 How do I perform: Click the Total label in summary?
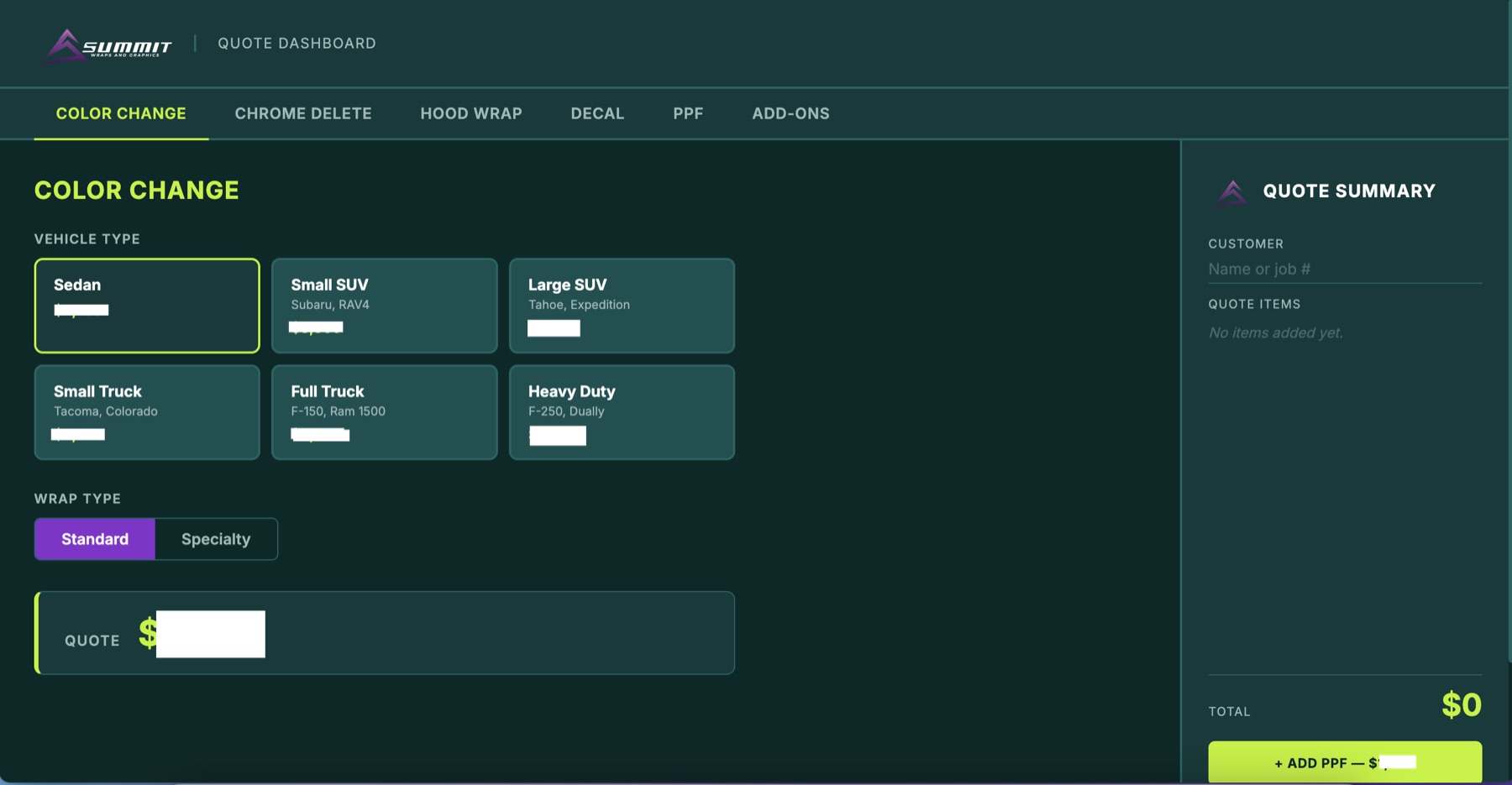pyautogui.click(x=1230, y=712)
